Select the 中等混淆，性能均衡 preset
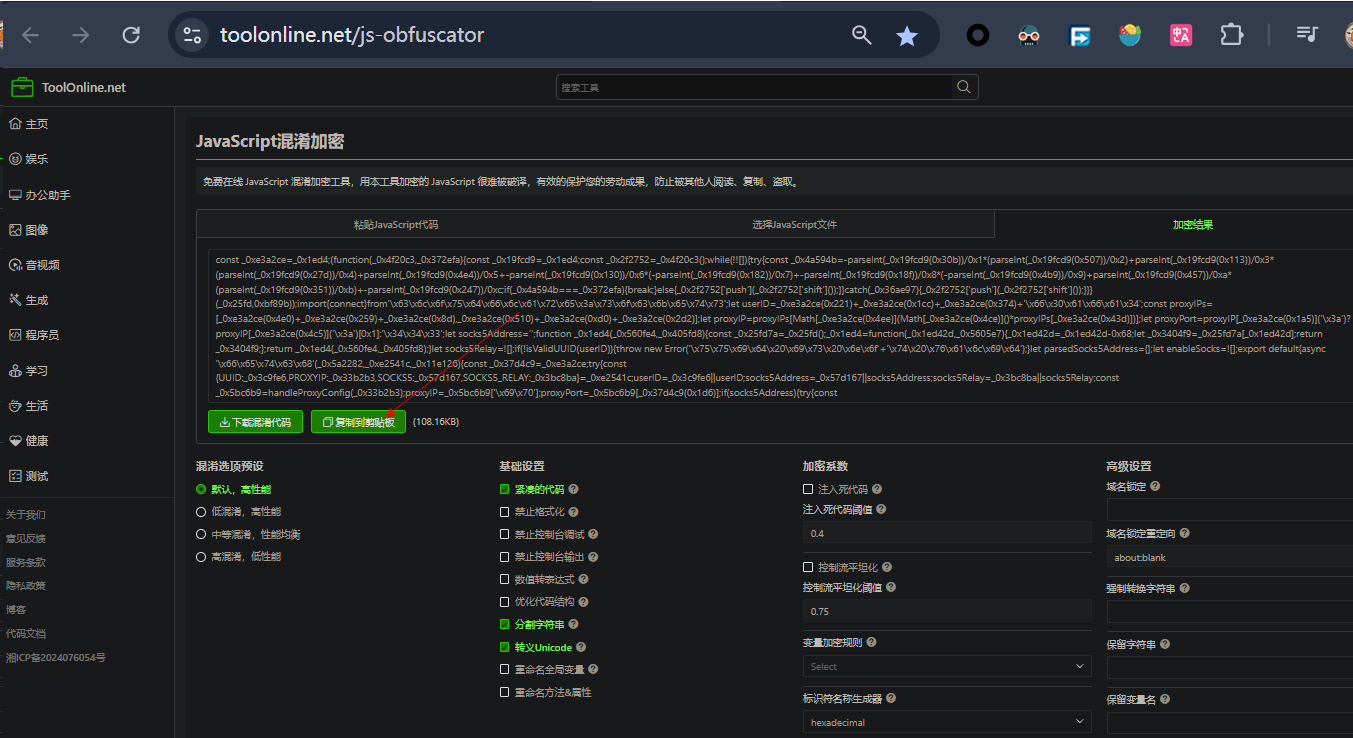This screenshot has height=738, width=1353. click(x=201, y=534)
